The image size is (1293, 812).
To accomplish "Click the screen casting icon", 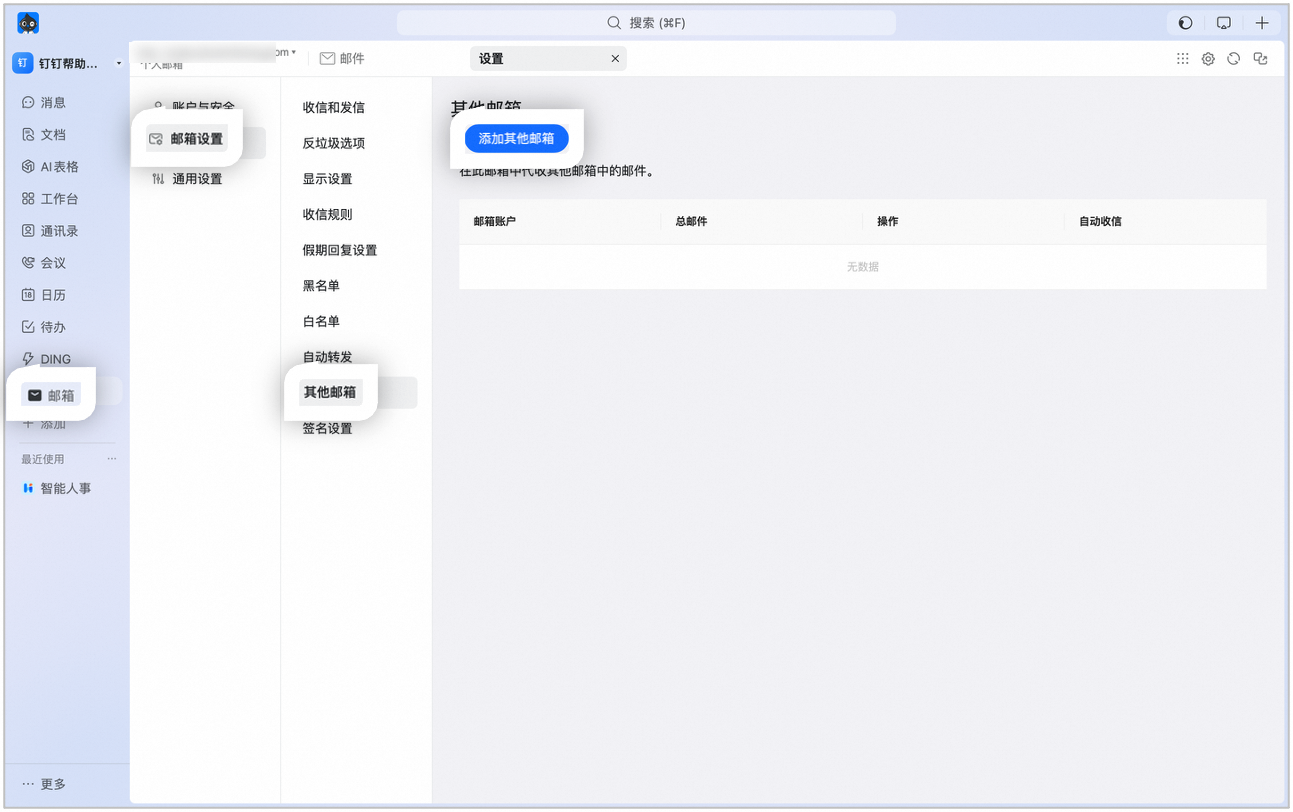I will click(x=1223, y=23).
